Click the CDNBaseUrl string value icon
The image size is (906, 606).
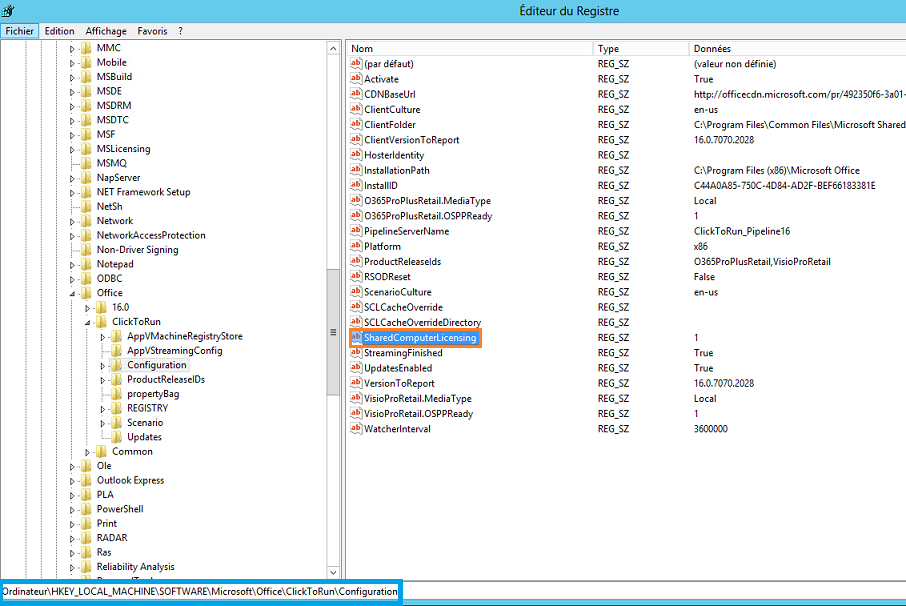pyautogui.click(x=356, y=94)
